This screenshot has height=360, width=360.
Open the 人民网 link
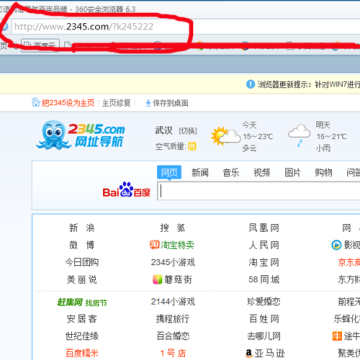click(x=264, y=245)
